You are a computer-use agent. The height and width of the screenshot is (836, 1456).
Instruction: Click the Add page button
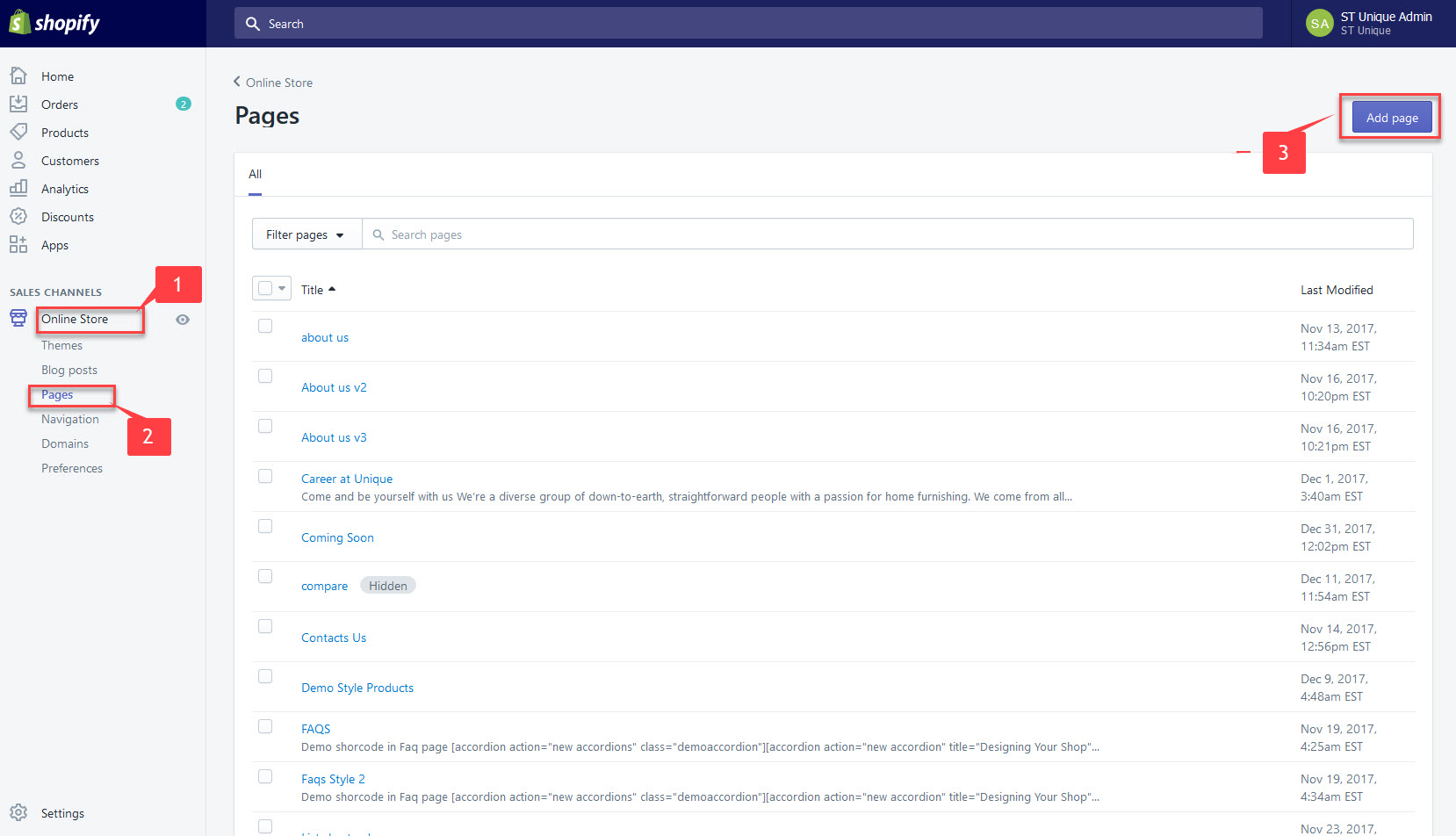1392,118
